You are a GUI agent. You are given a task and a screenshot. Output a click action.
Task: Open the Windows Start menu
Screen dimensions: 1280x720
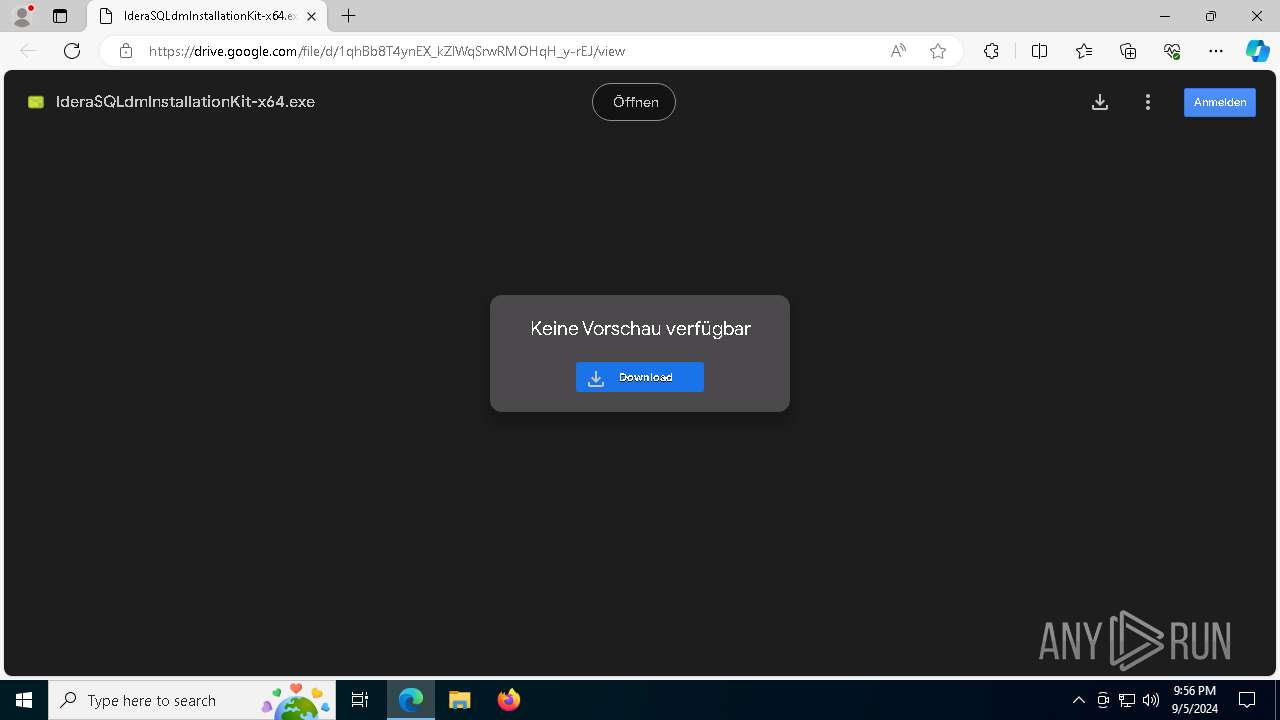[x=24, y=700]
